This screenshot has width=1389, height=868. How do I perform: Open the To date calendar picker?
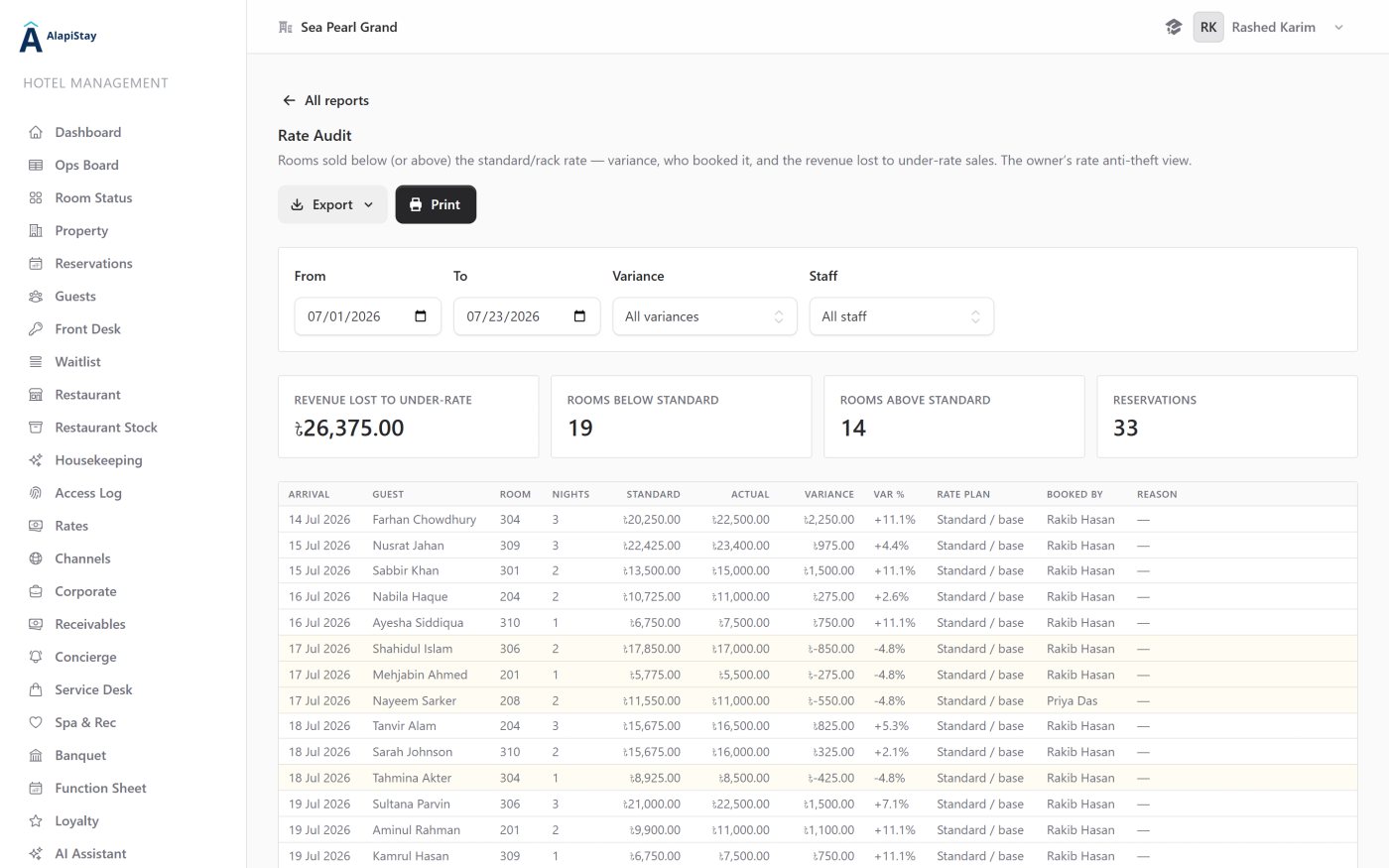tap(579, 315)
